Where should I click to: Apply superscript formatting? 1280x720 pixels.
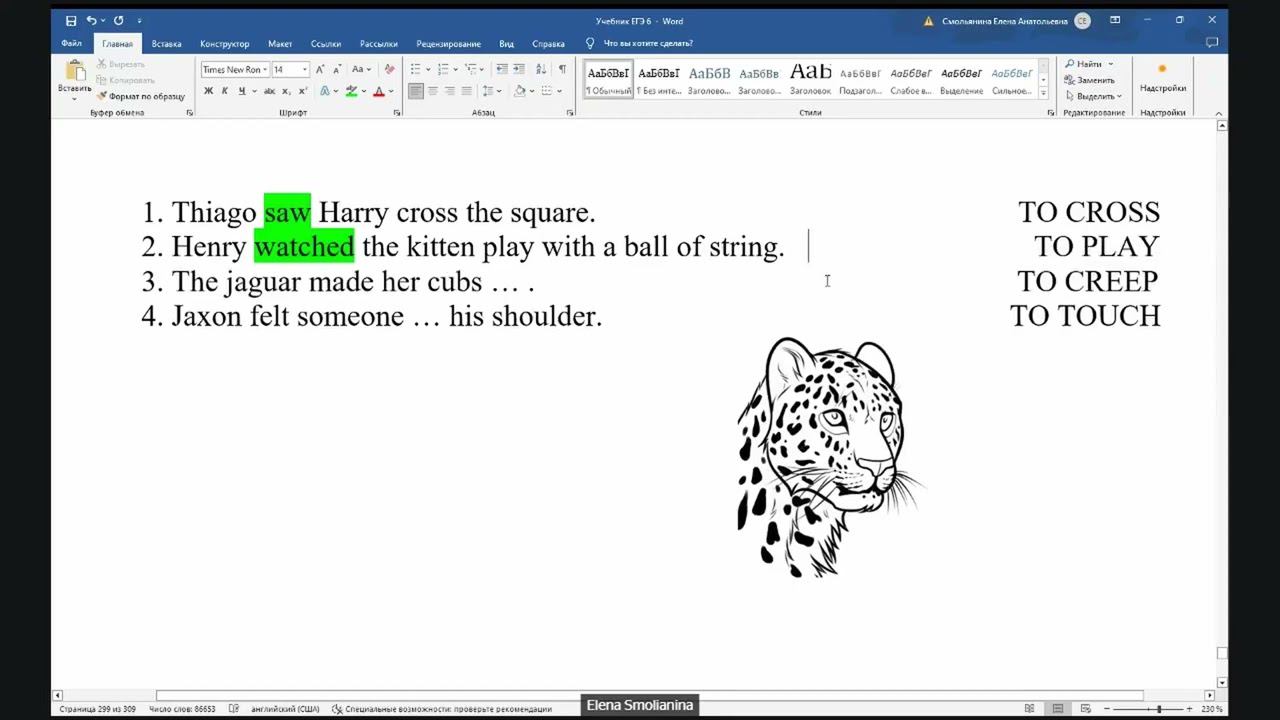pos(303,91)
